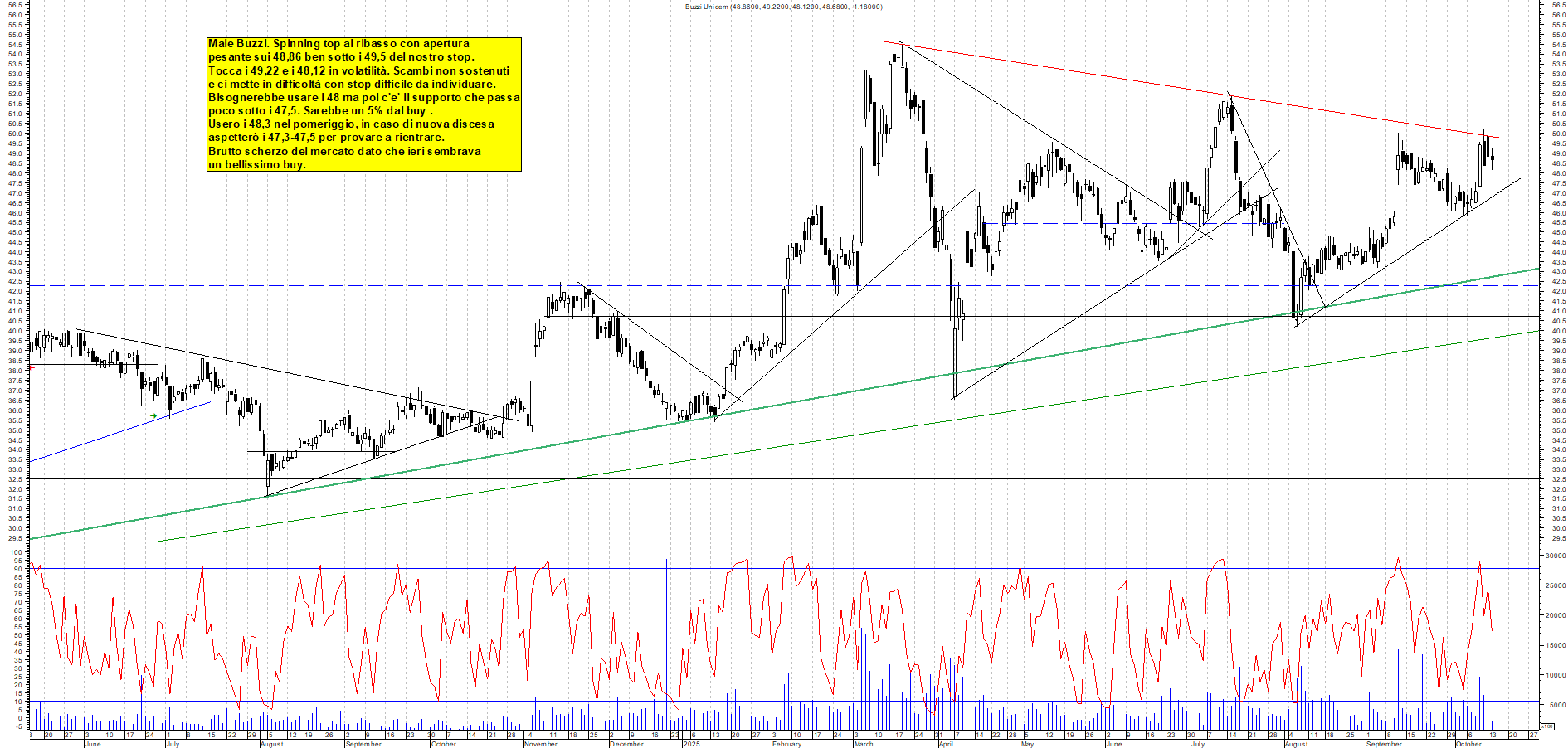This screenshot has height=748, width=1568.
Task: Click the 56.5 label on right price axis
Action: pos(1557,5)
